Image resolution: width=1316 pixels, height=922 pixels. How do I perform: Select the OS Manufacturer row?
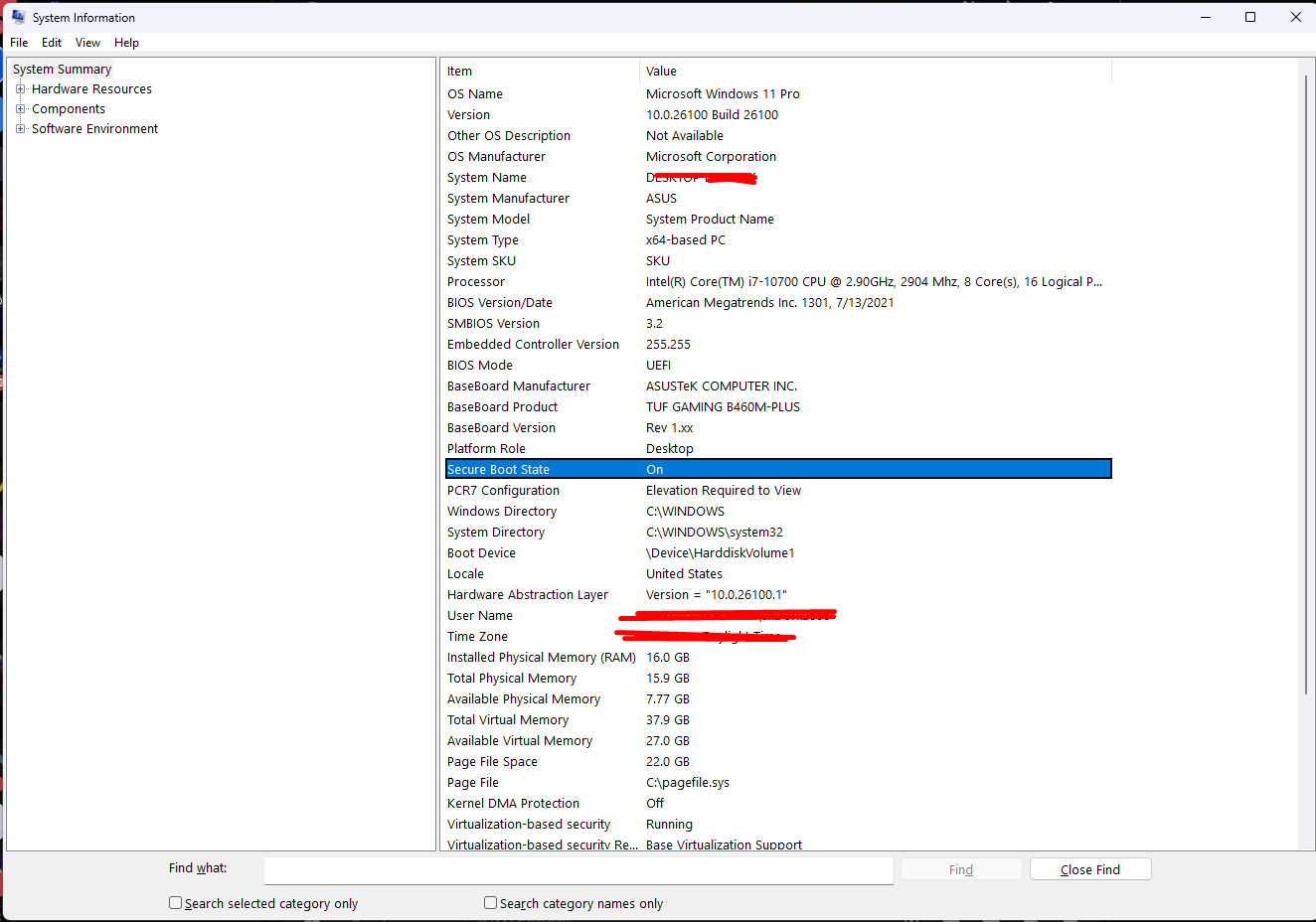(778, 156)
